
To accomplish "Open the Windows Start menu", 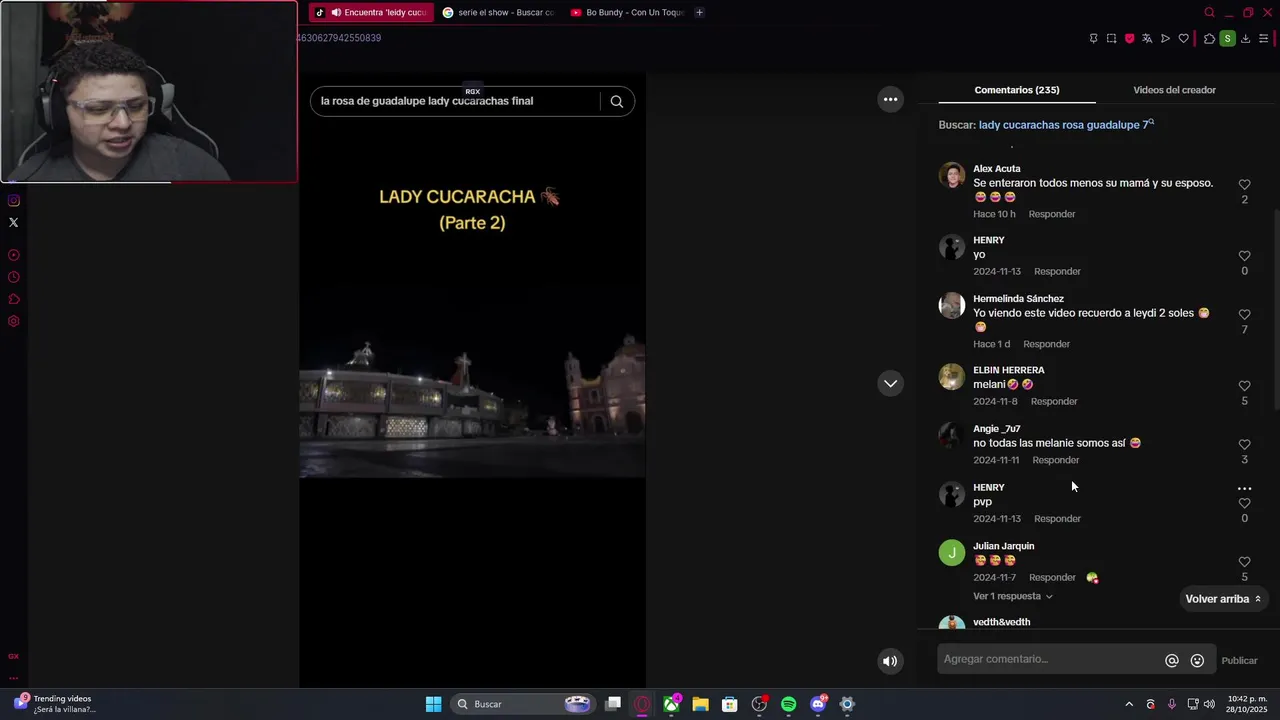I will point(433,704).
